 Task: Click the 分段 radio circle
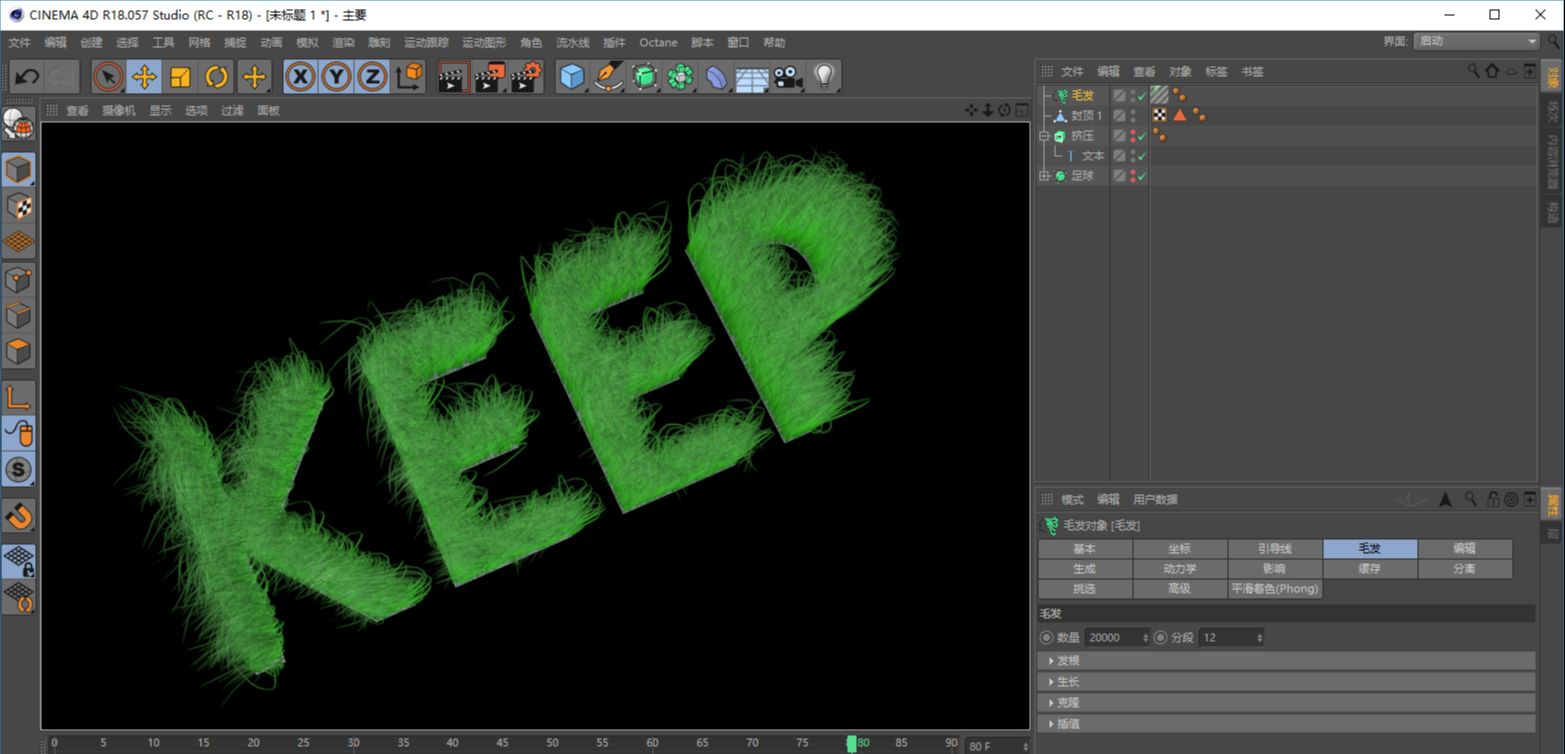[x=1161, y=637]
